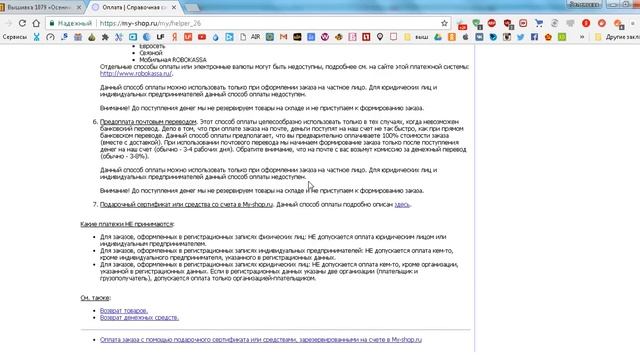Image resolution: width=640 pixels, height=360 pixels.
Task: Switch to the Вышивка 1079 tab
Action: pos(39,7)
